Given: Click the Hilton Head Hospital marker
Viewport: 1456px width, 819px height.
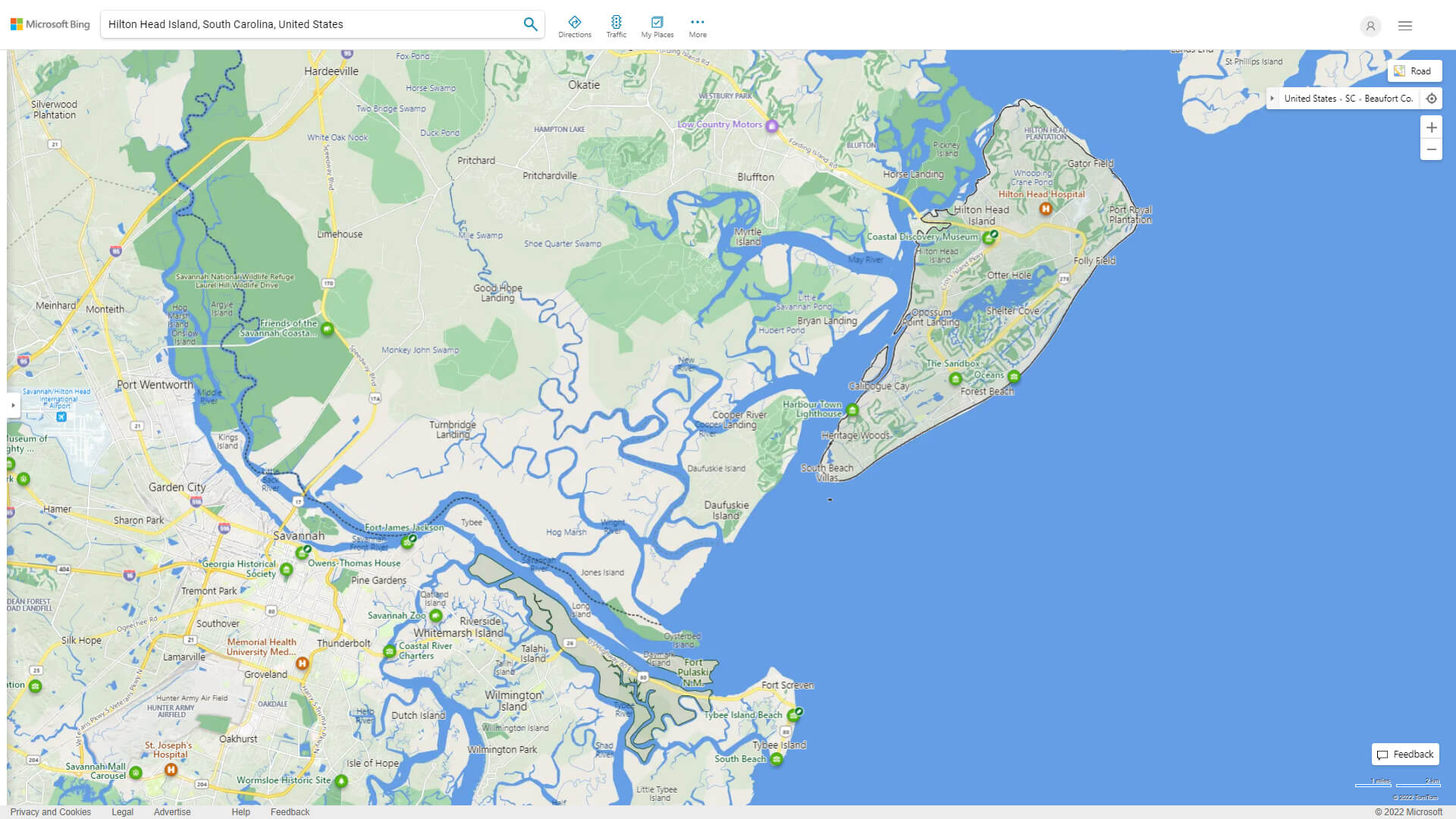Looking at the screenshot, I should tap(1044, 209).
